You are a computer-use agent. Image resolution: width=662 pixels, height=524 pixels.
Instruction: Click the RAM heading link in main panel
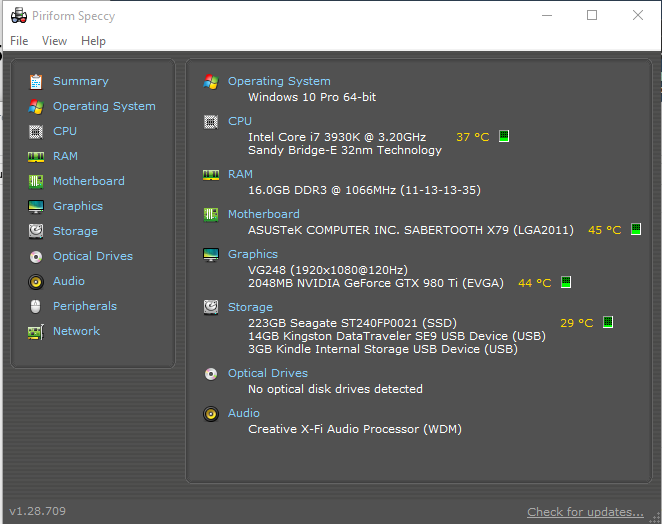coord(240,174)
